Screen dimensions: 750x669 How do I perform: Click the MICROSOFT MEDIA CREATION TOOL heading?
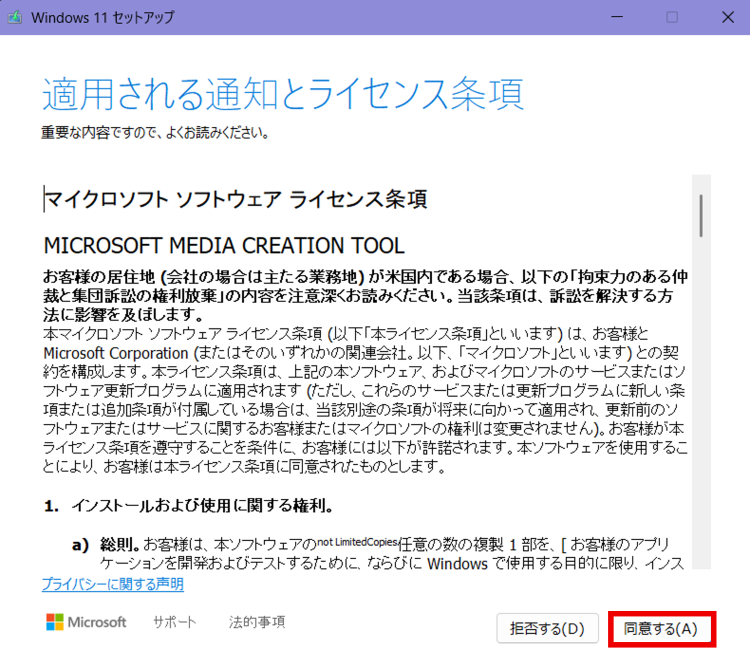tap(224, 245)
